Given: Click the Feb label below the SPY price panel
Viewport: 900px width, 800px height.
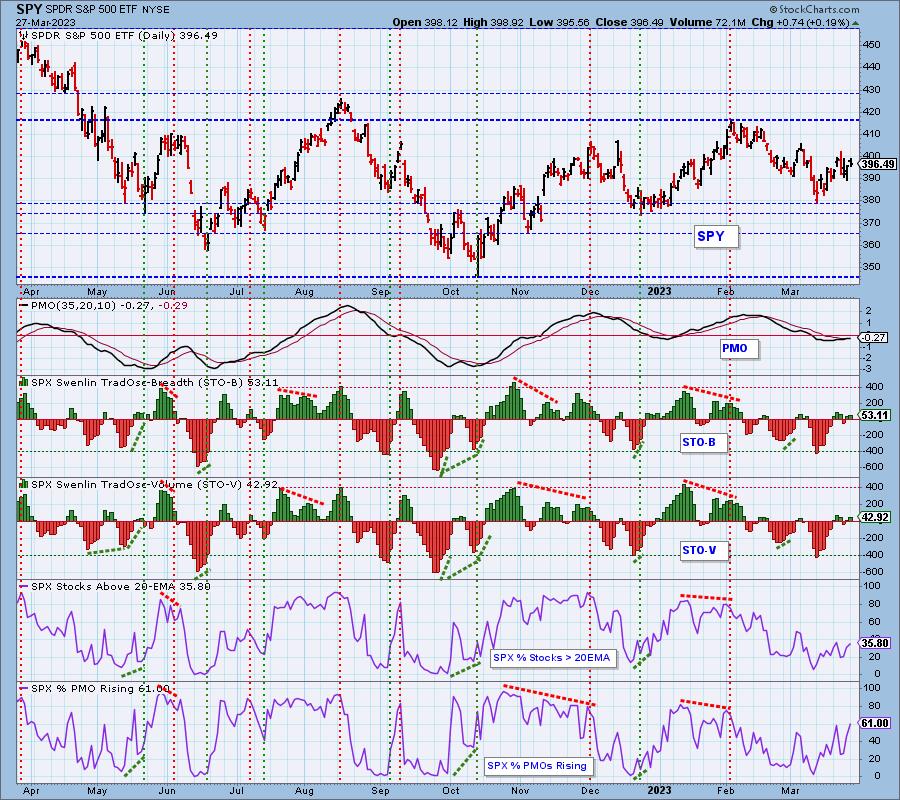Looking at the screenshot, I should pyautogui.click(x=726, y=292).
